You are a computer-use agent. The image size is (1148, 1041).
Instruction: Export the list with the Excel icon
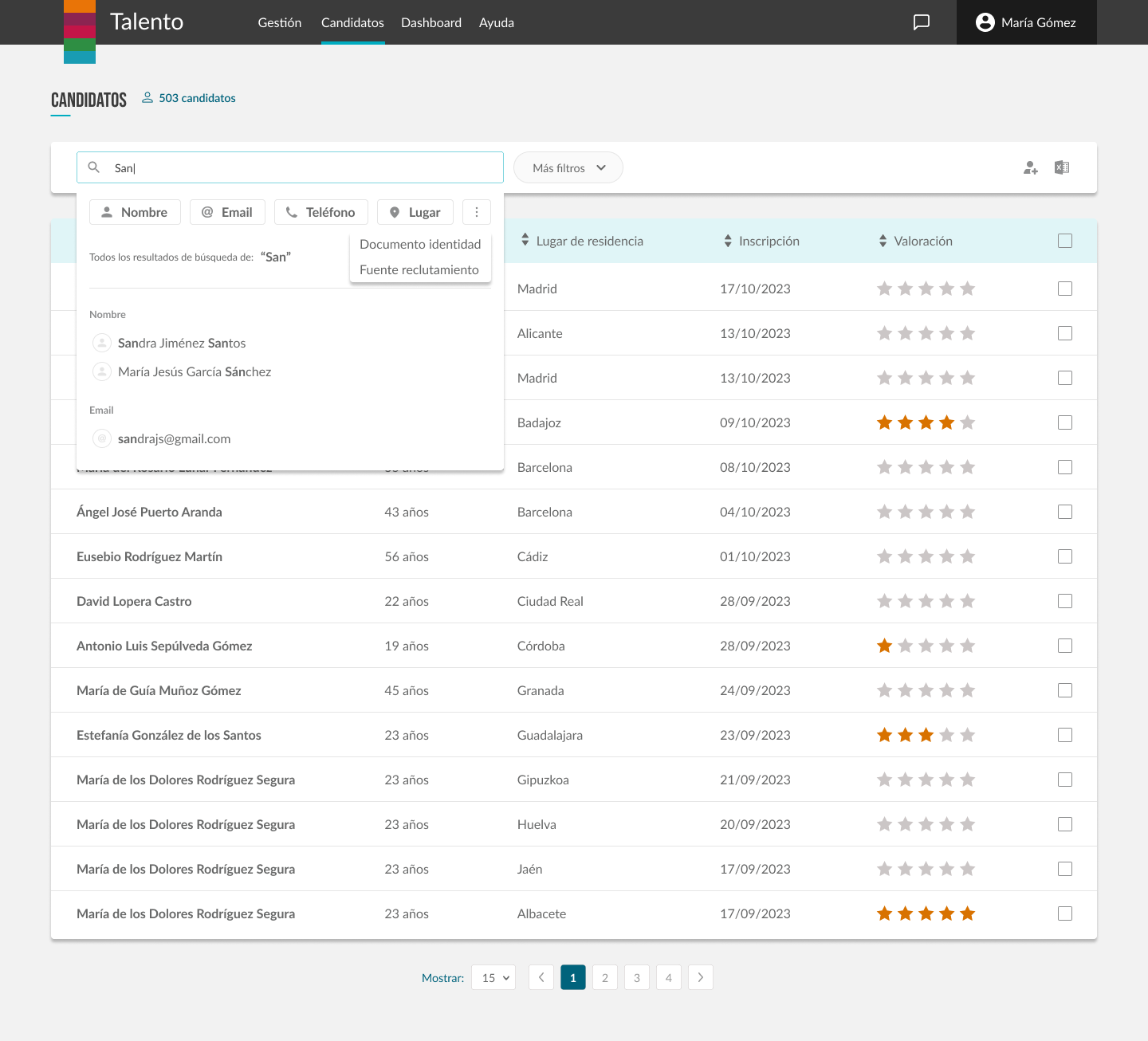[x=1062, y=167]
